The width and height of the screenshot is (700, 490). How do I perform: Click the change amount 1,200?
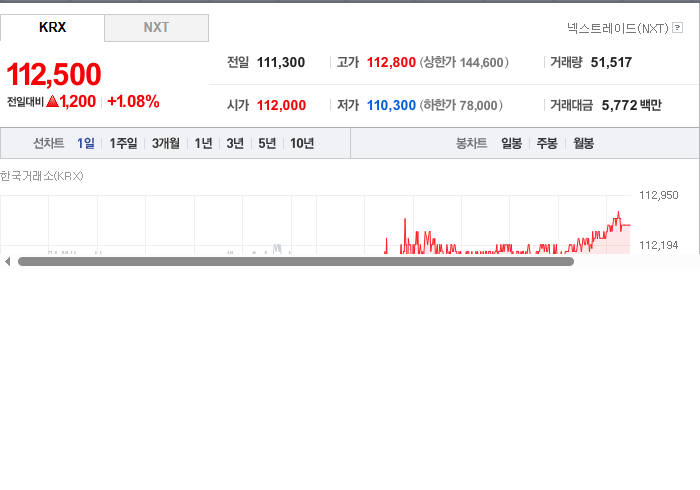(x=78, y=101)
